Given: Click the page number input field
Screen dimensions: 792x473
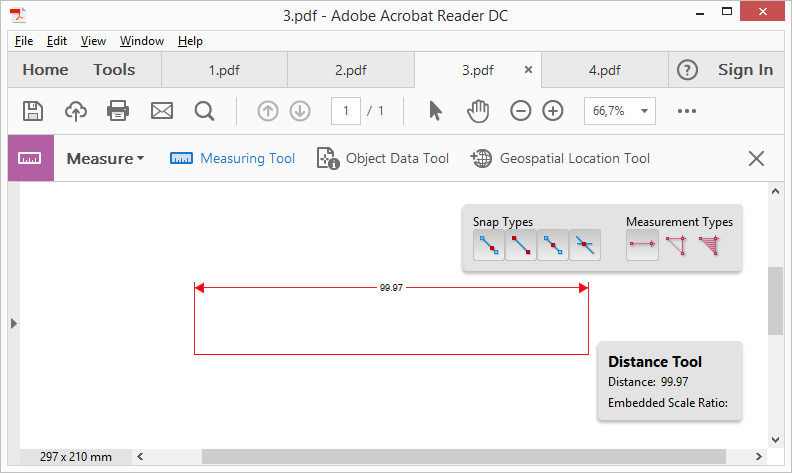Looking at the screenshot, I should 346,111.
